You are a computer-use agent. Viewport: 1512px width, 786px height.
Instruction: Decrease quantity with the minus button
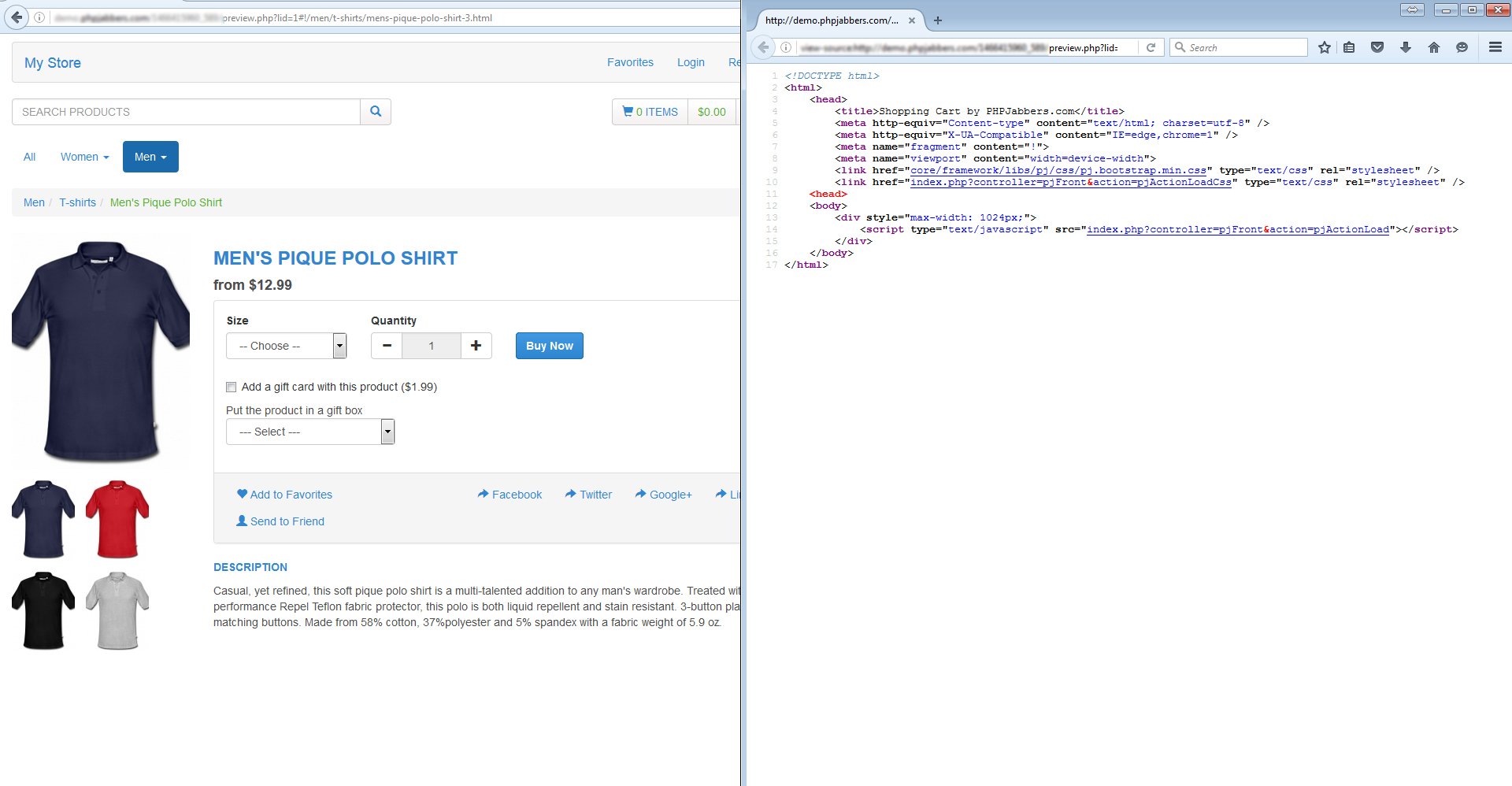[387, 346]
